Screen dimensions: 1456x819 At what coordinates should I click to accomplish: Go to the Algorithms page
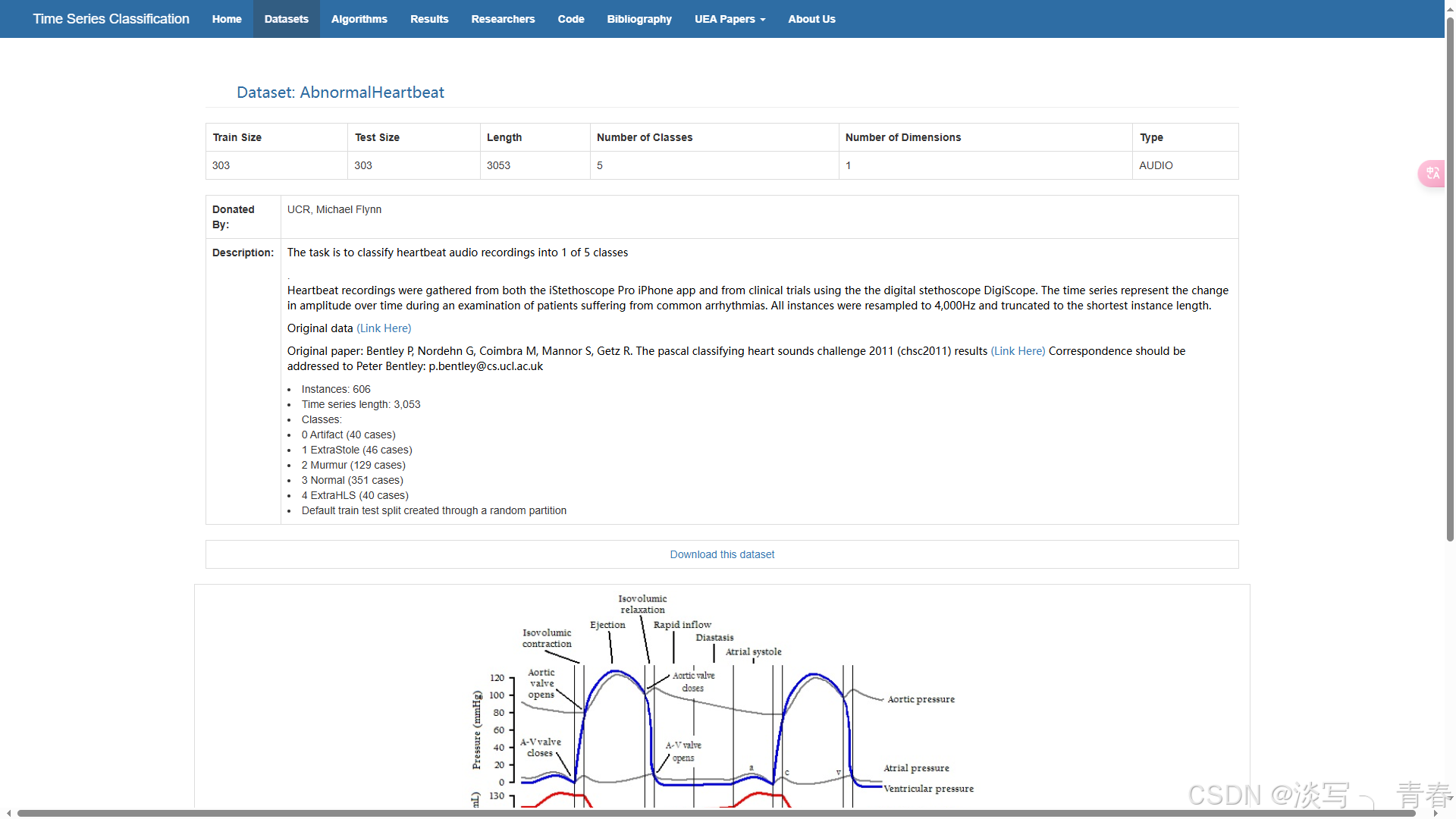tap(359, 19)
